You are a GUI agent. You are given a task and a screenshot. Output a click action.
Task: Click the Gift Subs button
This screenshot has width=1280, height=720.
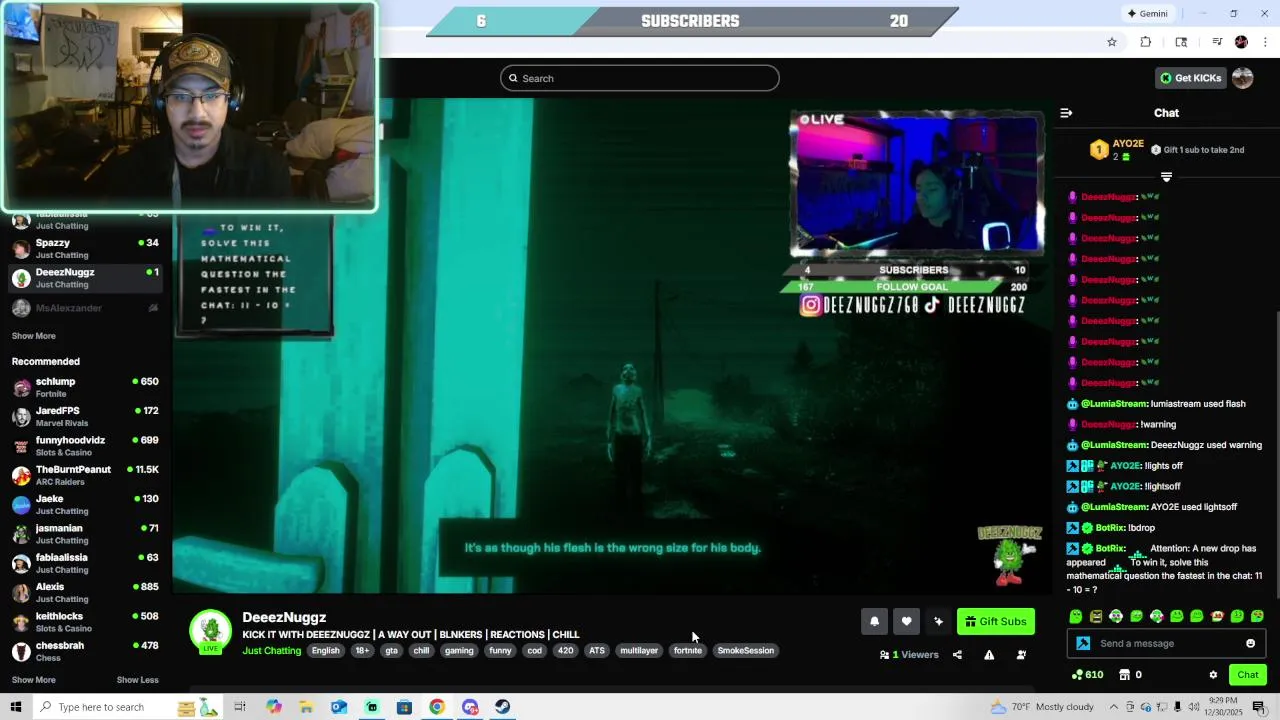[996, 622]
